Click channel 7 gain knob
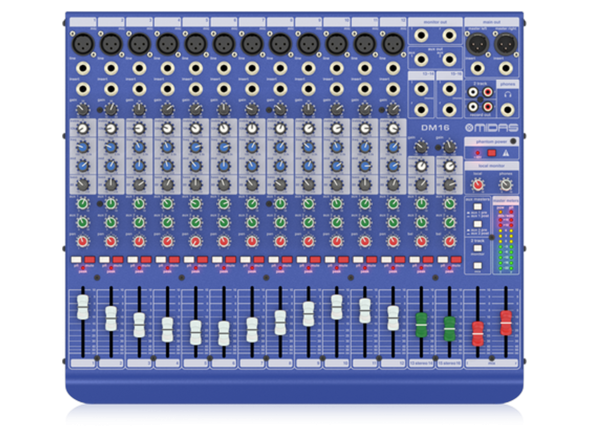The width and height of the screenshot is (589, 441). pos(252,110)
